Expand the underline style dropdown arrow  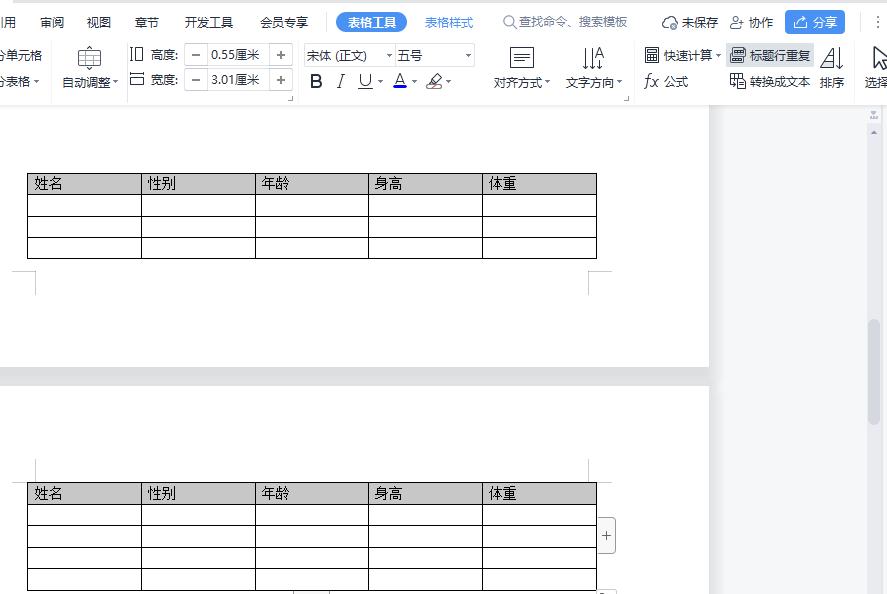(x=381, y=82)
